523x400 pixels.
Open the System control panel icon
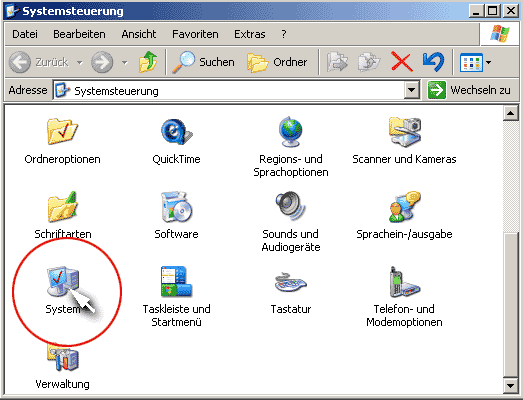63,281
